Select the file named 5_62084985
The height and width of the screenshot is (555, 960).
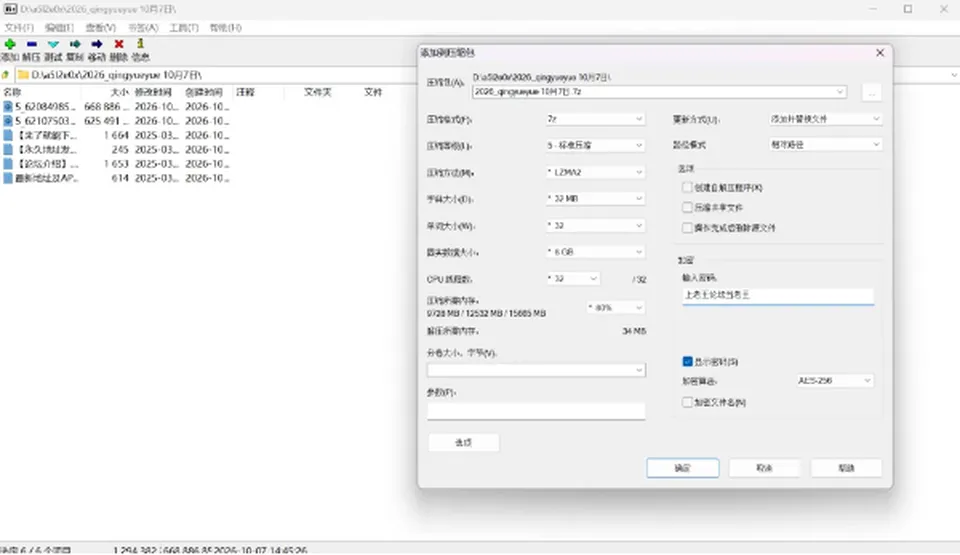click(45, 107)
